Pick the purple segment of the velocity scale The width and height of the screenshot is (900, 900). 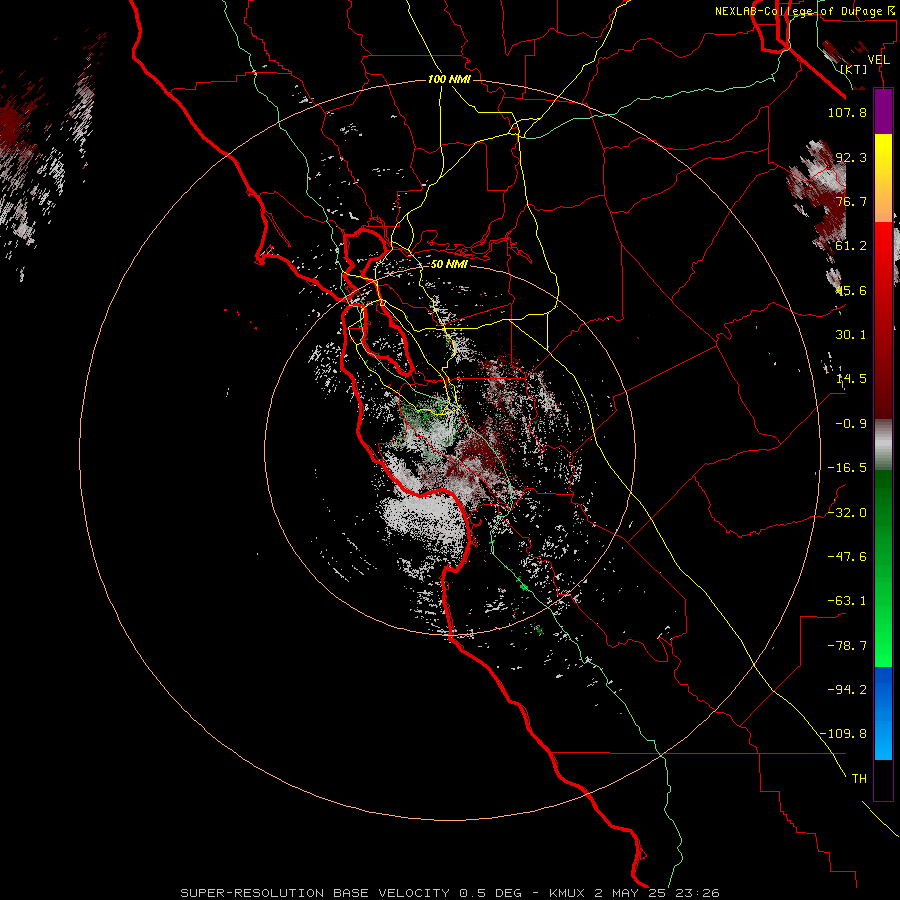tap(883, 111)
